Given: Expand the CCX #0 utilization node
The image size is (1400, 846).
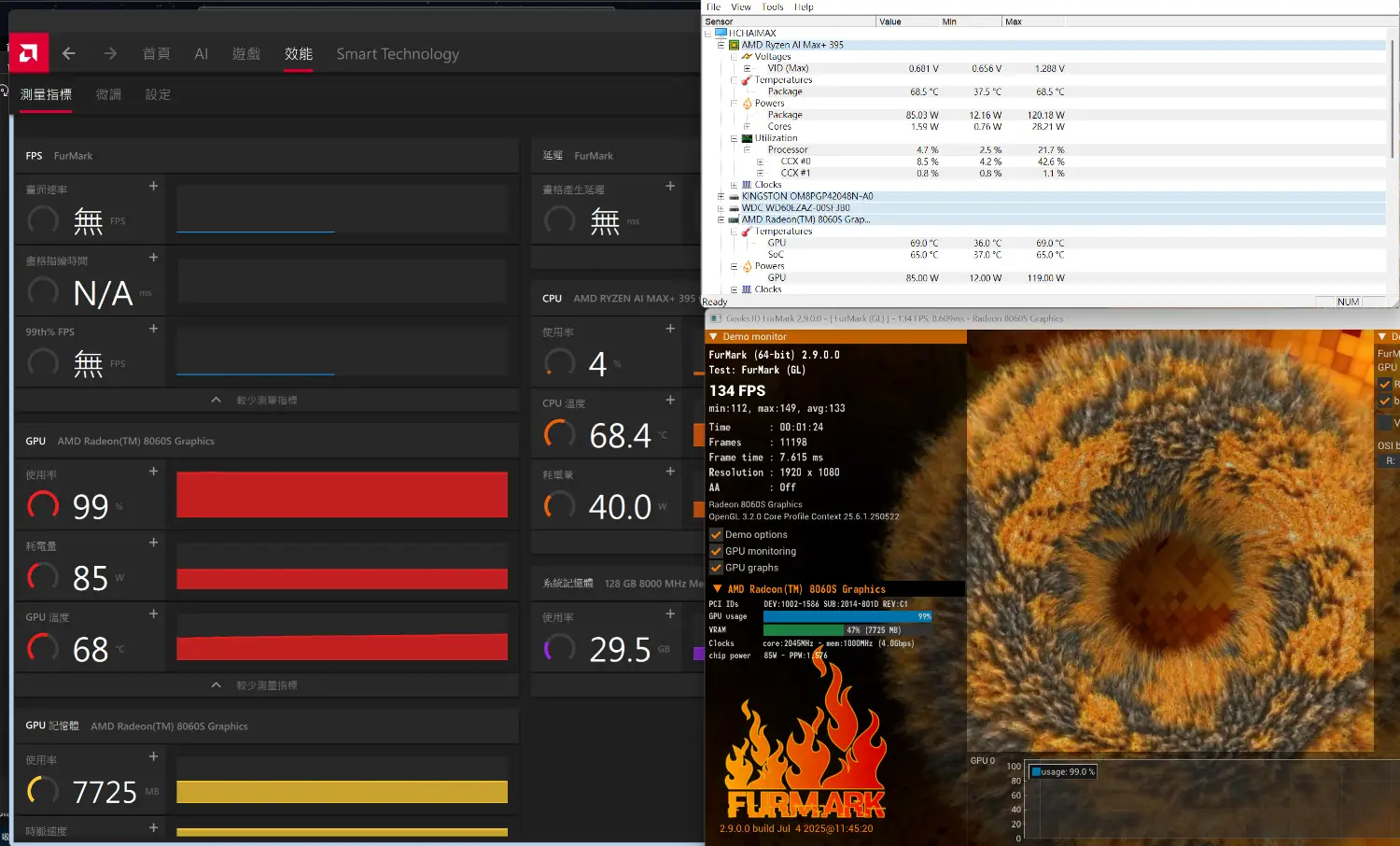Looking at the screenshot, I should (760, 162).
